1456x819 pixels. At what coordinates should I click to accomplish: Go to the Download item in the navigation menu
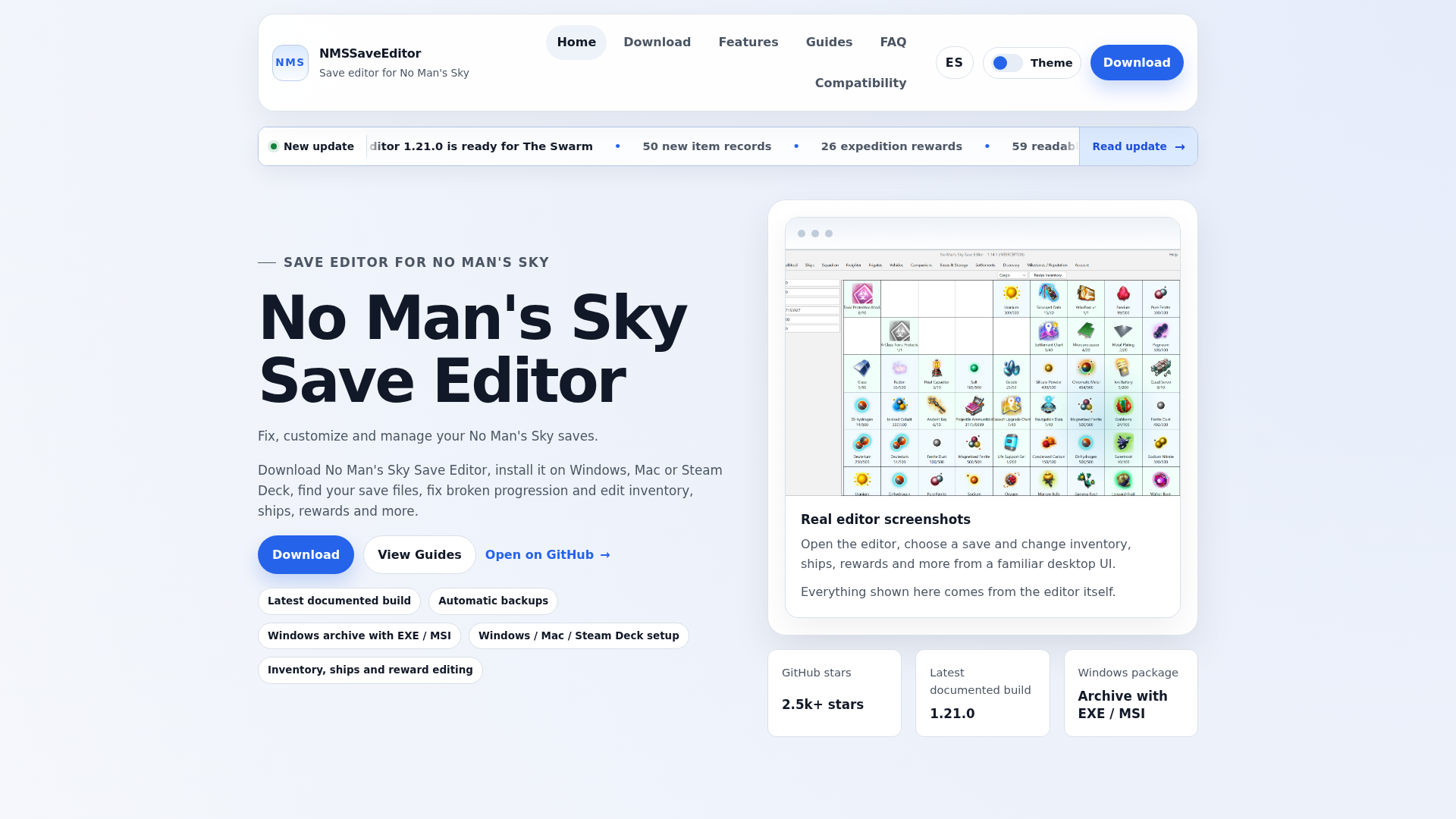pos(657,42)
